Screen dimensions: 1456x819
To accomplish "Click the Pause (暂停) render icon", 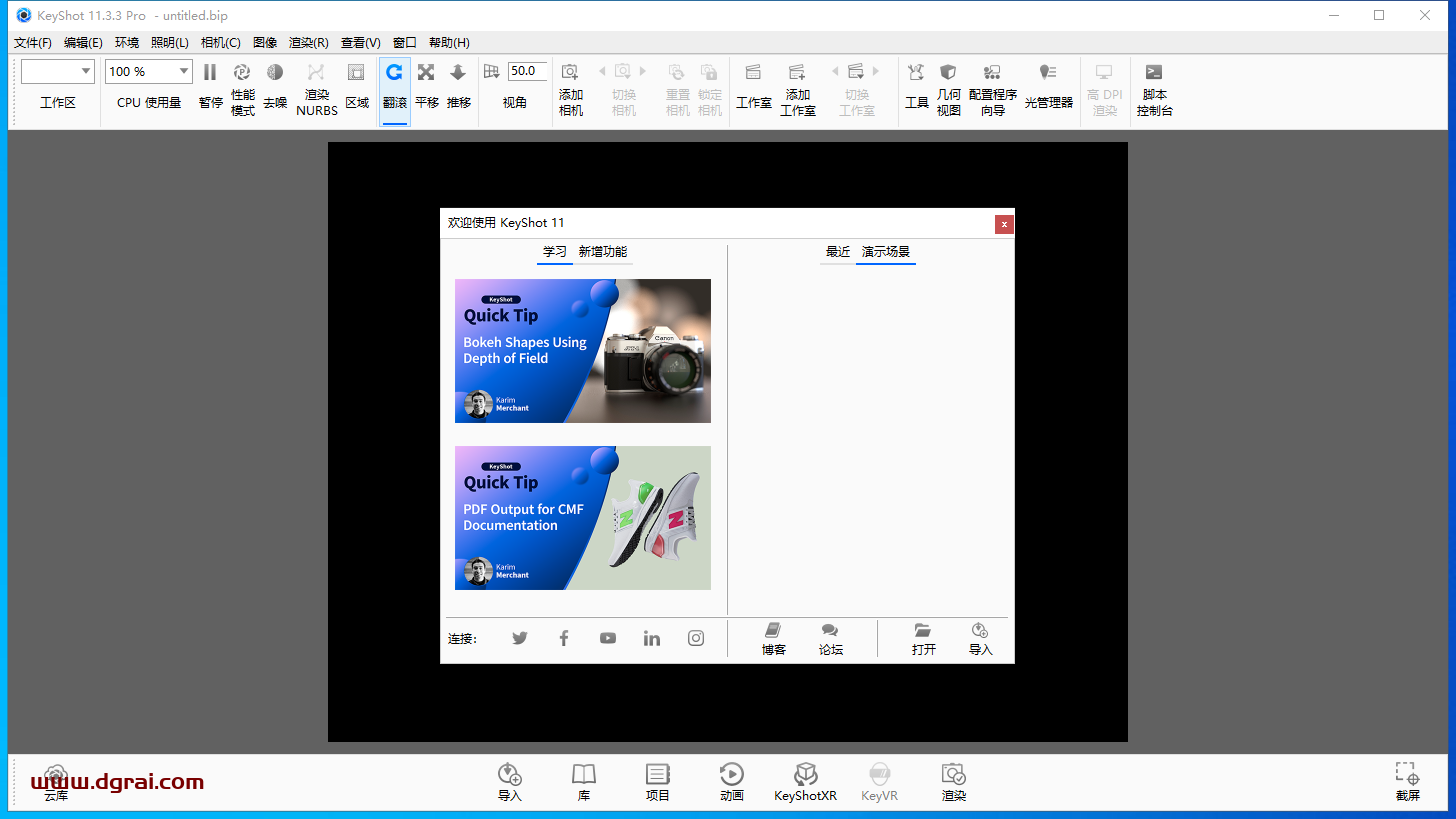I will click(x=210, y=73).
